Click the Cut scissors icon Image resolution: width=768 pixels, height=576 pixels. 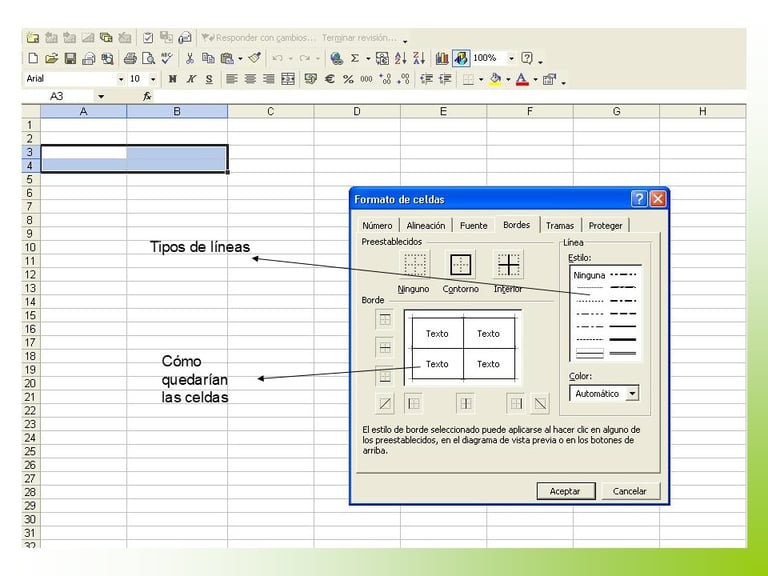(190, 58)
